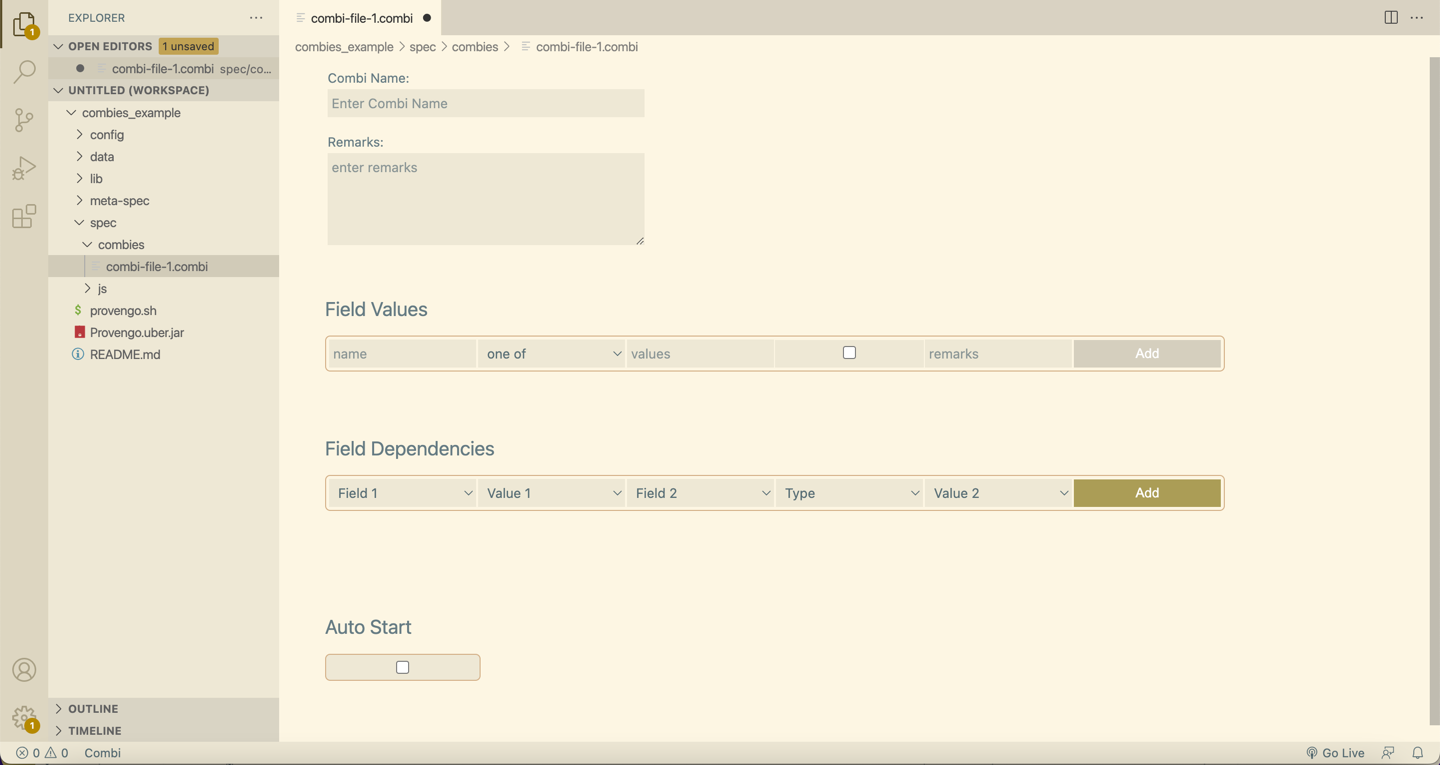
Task: Click spec in the breadcrumb
Action: (x=422, y=47)
